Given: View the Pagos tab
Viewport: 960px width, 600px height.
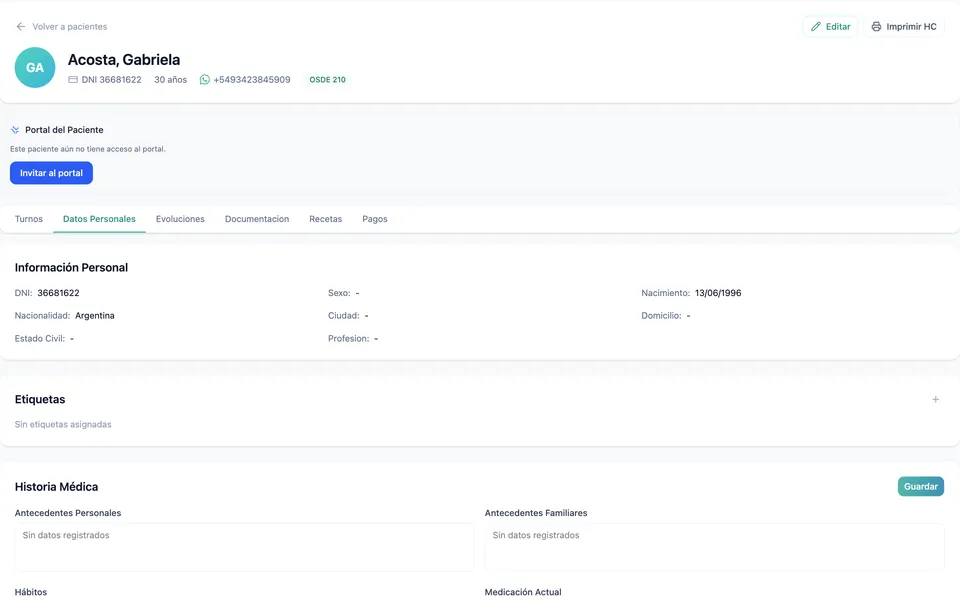Looking at the screenshot, I should point(375,219).
